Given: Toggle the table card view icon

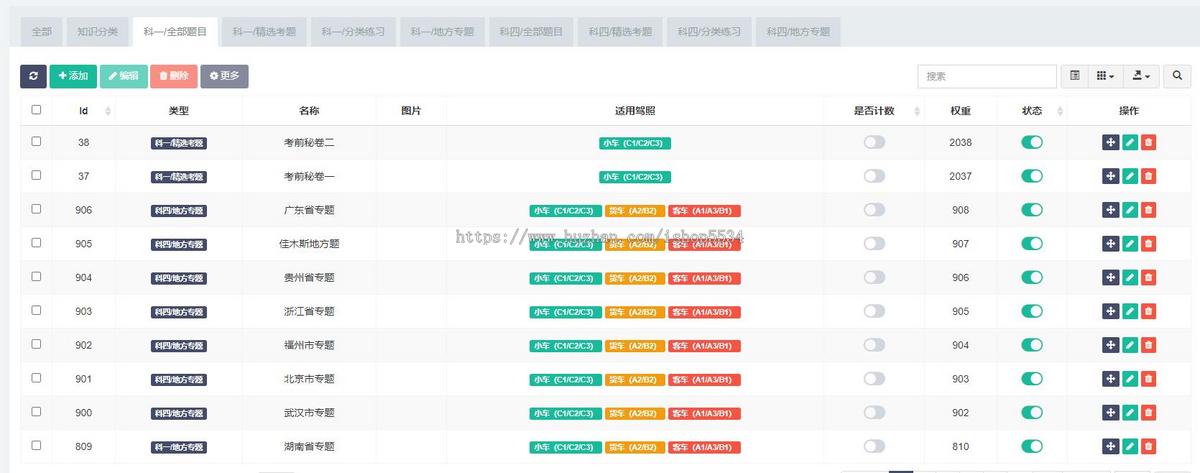Looking at the screenshot, I should click(1074, 76).
